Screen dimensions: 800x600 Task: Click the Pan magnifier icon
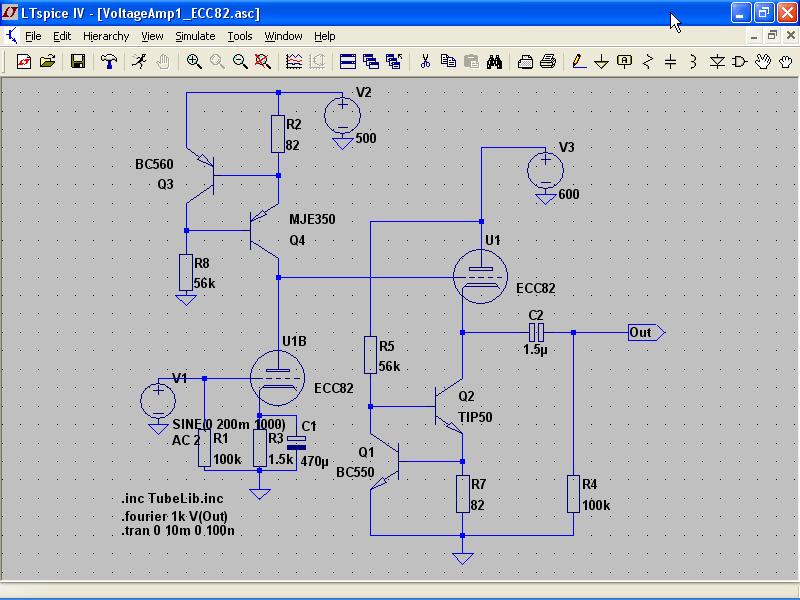[217, 62]
